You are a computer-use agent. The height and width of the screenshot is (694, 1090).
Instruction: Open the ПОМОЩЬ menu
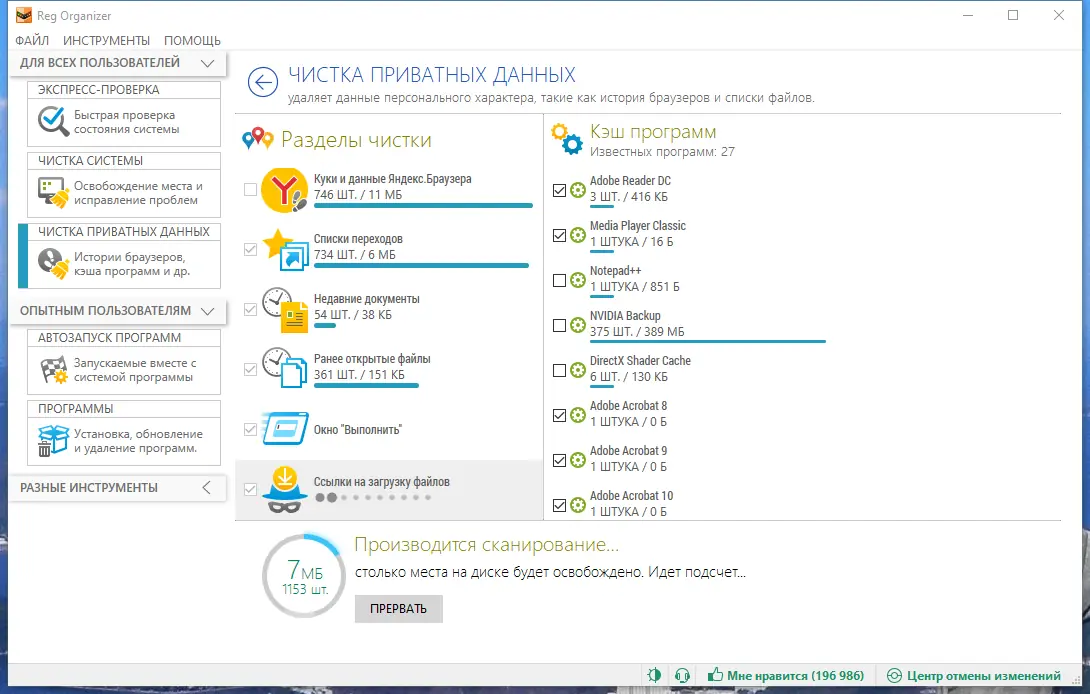pyautogui.click(x=193, y=40)
